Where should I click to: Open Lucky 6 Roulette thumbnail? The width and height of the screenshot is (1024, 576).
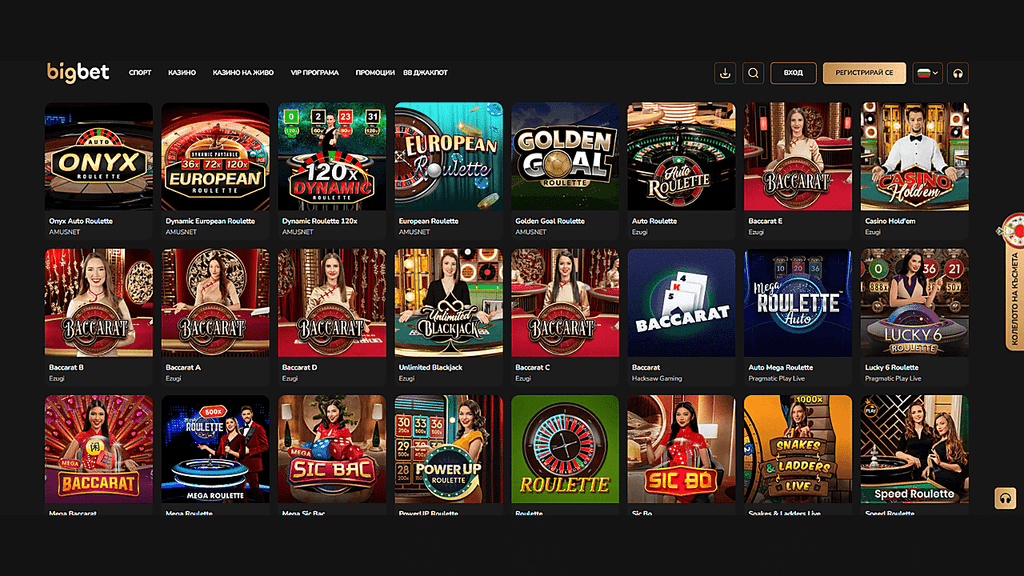pyautogui.click(x=914, y=302)
